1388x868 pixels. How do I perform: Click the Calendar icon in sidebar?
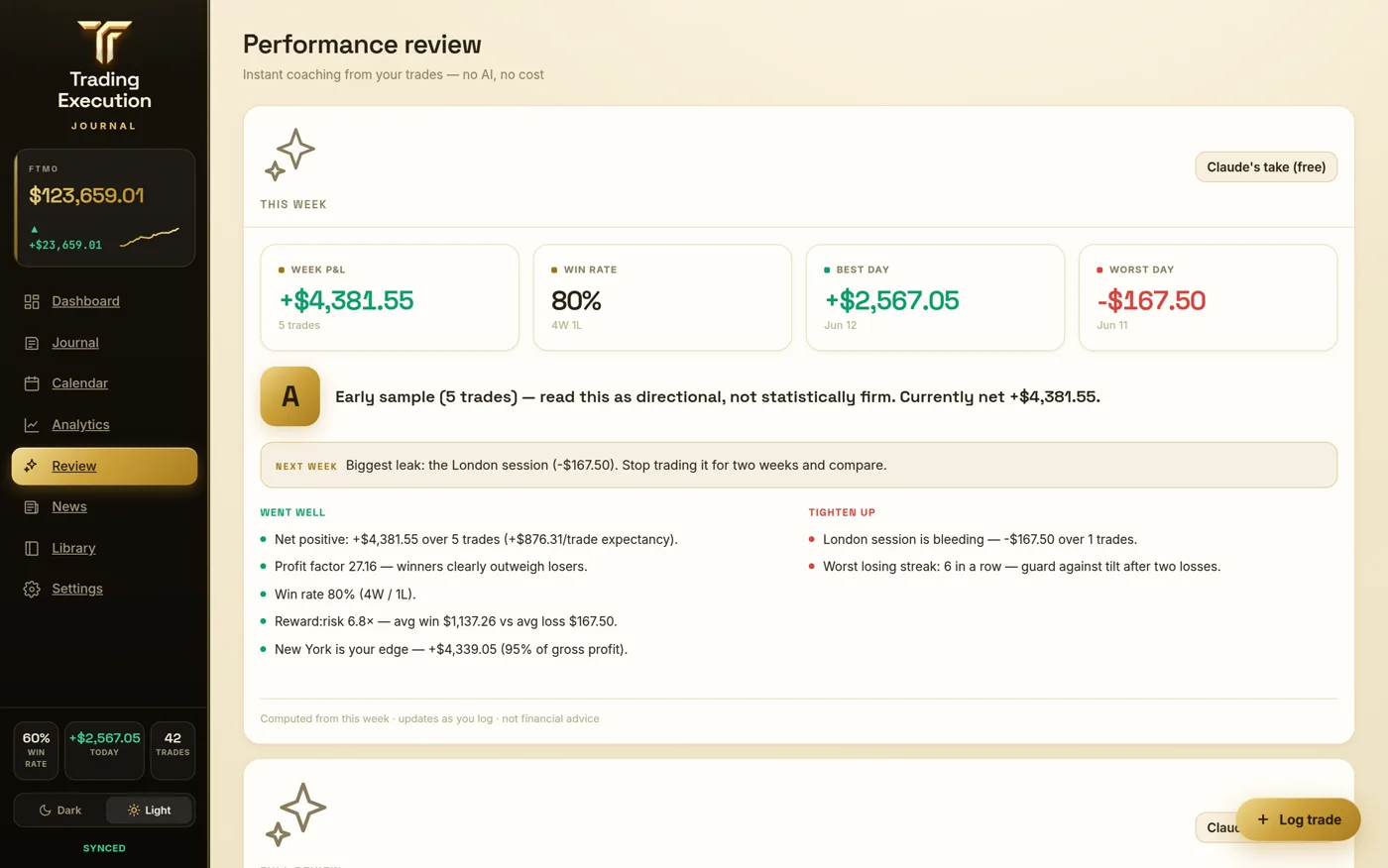coord(32,383)
